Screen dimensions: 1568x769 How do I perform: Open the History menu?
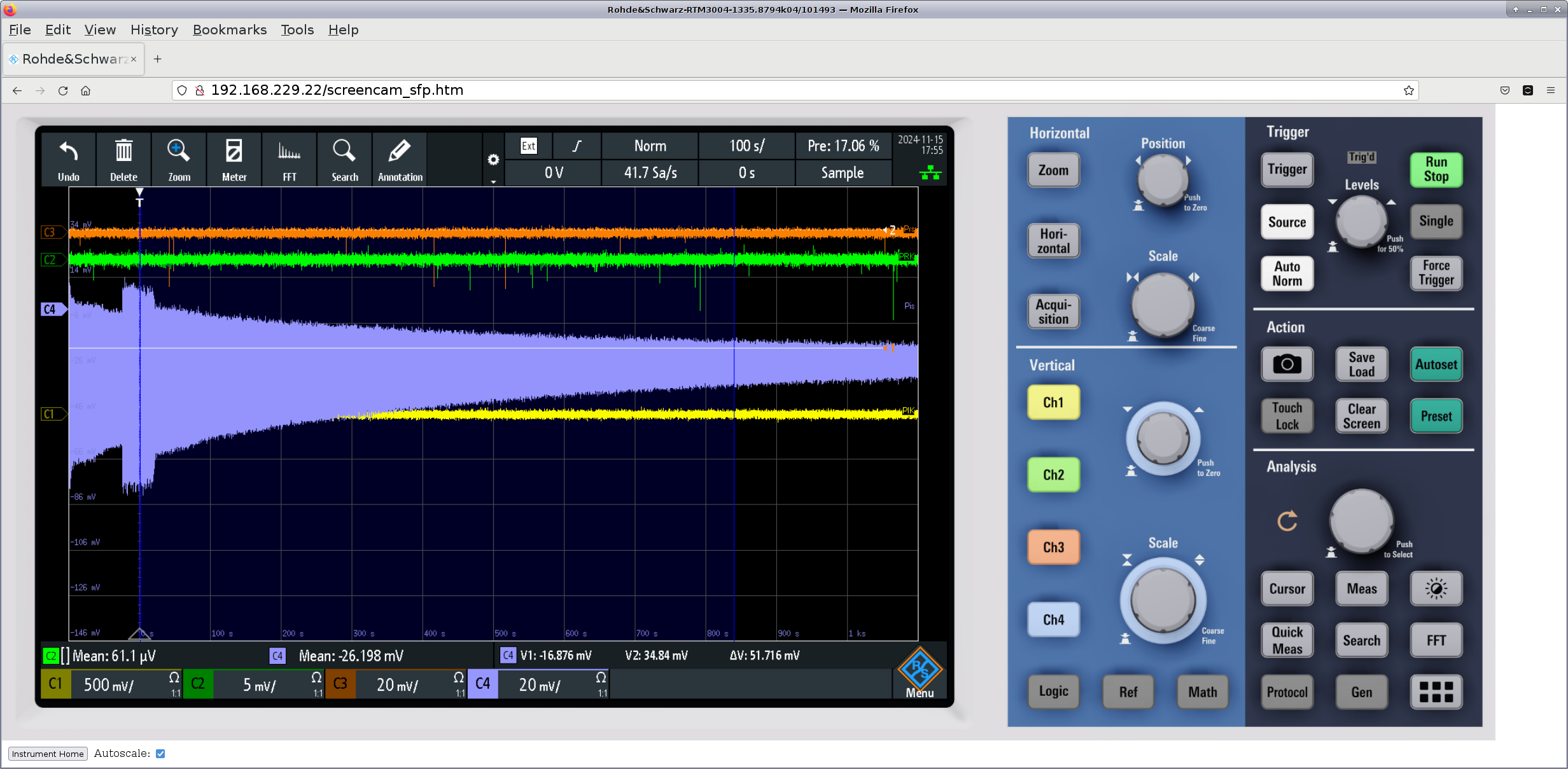(x=154, y=30)
